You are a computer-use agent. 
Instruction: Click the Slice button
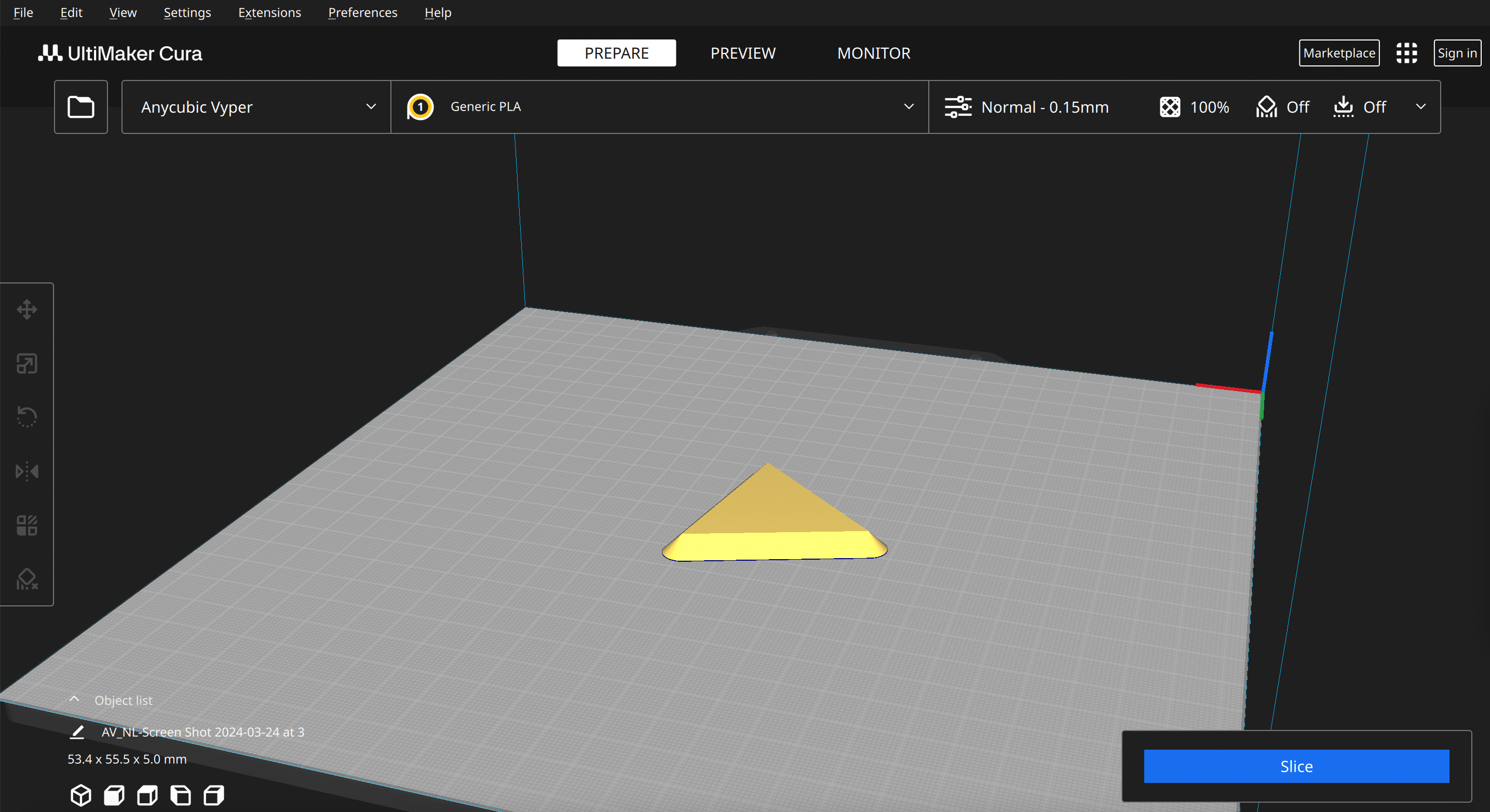(1296, 766)
